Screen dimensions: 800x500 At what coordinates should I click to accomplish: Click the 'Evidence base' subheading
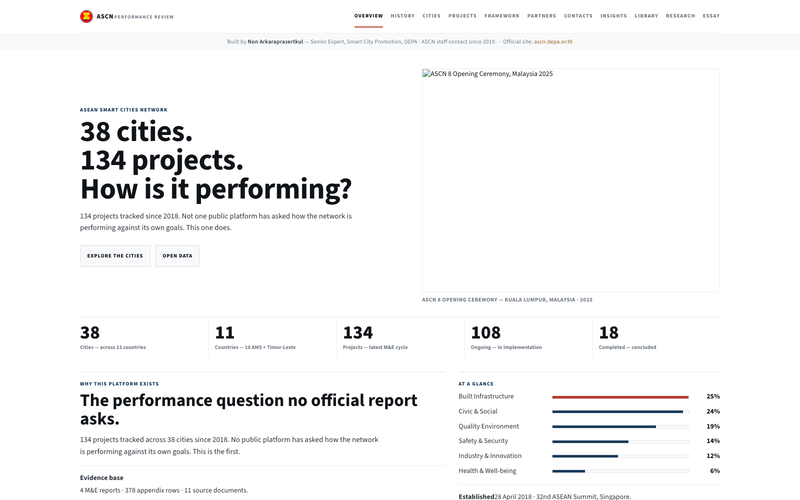(x=102, y=478)
